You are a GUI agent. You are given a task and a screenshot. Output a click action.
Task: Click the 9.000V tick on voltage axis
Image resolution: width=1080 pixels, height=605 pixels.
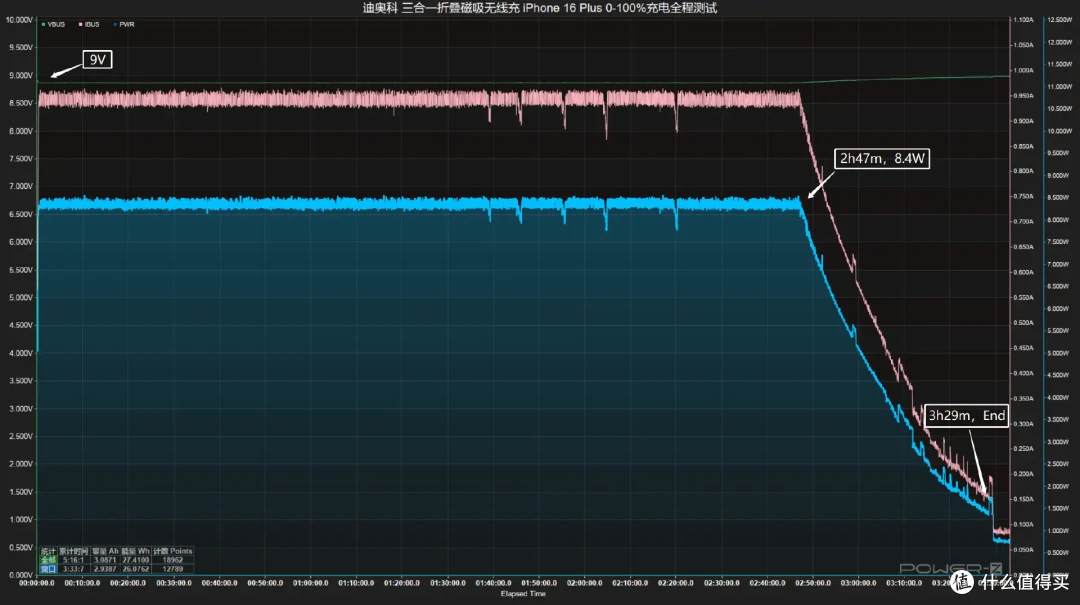pyautogui.click(x=20, y=75)
